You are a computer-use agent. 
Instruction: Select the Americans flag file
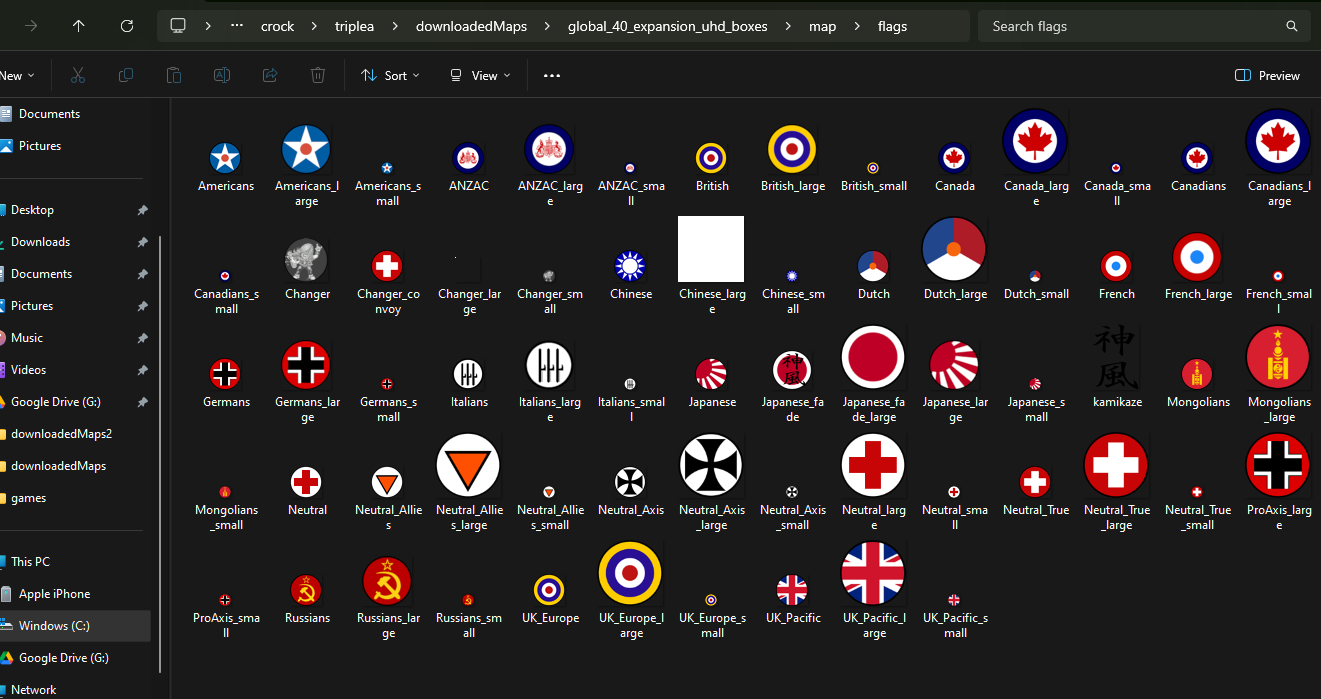(226, 158)
